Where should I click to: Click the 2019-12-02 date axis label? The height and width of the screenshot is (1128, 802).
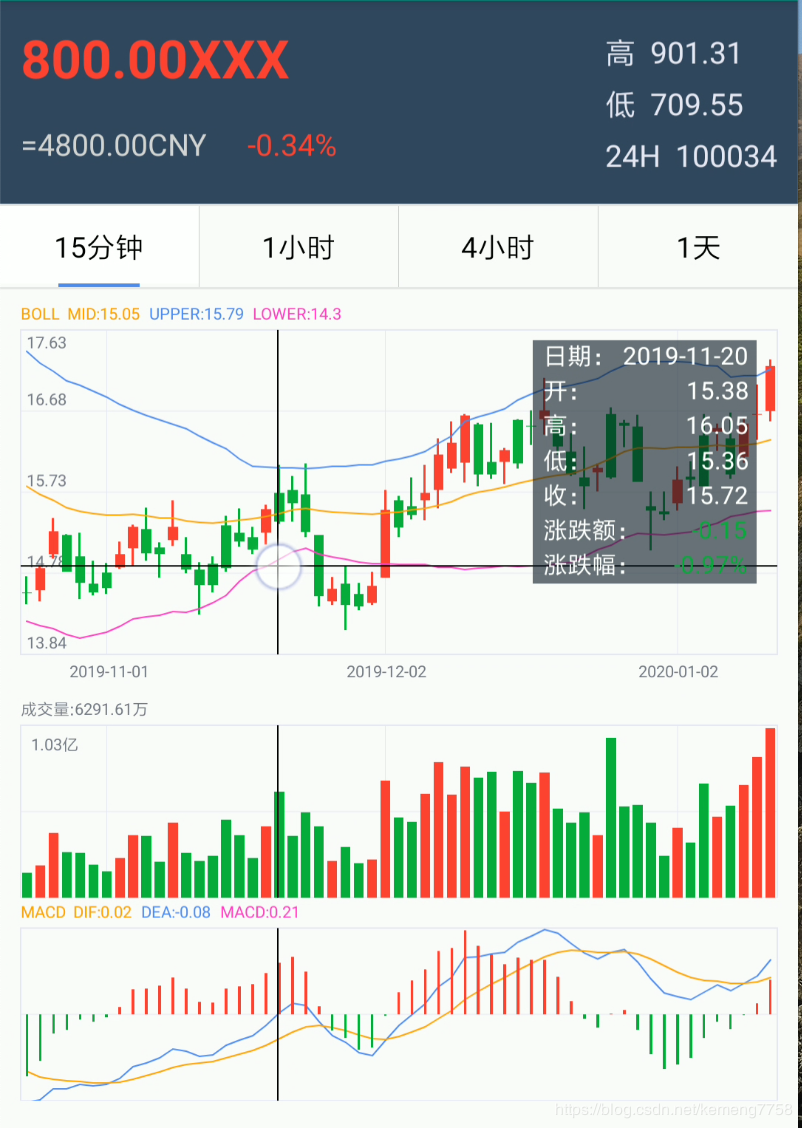(386, 672)
